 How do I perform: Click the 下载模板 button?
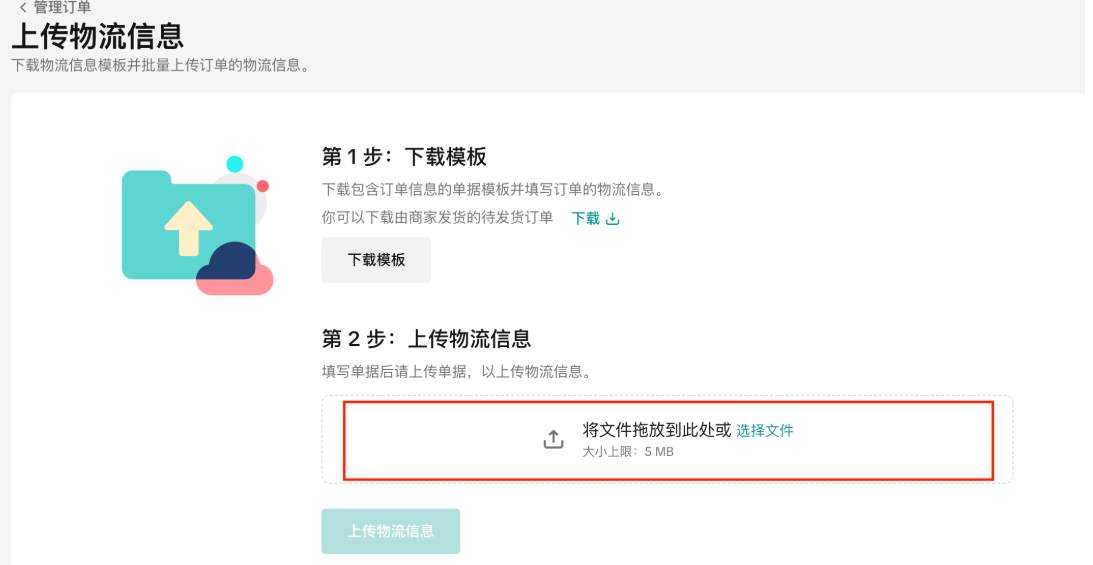click(x=376, y=260)
